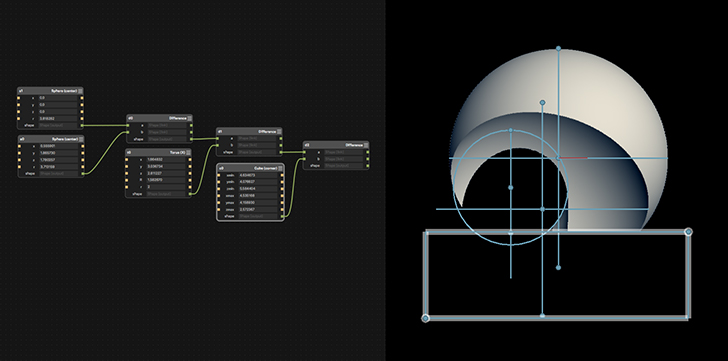728x361 pixels.
Task: Select the Cube (corner) node title bar
Action: pos(250,168)
